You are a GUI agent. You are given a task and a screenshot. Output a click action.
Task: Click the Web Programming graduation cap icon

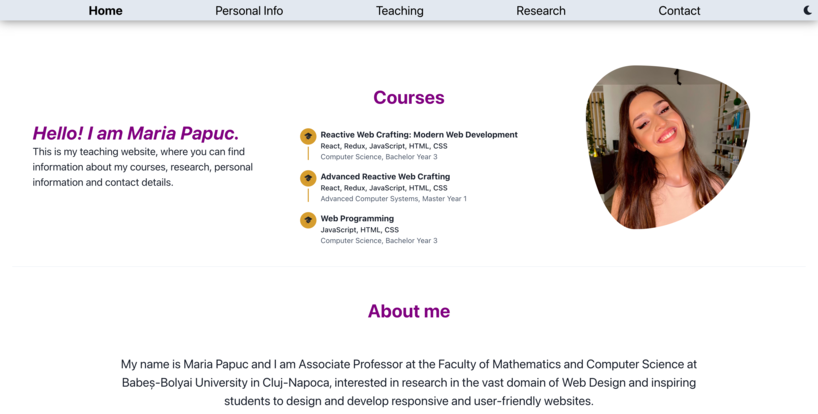308,220
